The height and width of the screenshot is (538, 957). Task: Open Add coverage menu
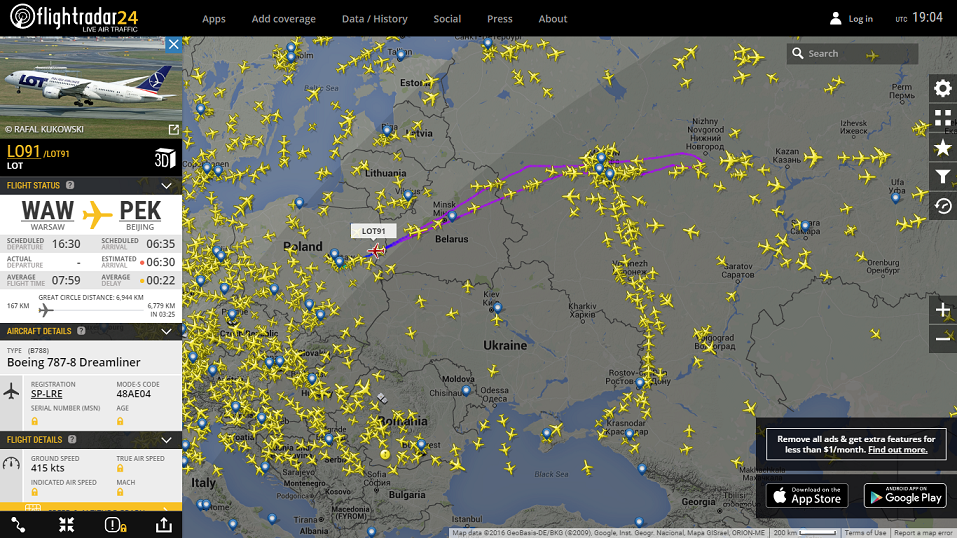click(x=284, y=19)
